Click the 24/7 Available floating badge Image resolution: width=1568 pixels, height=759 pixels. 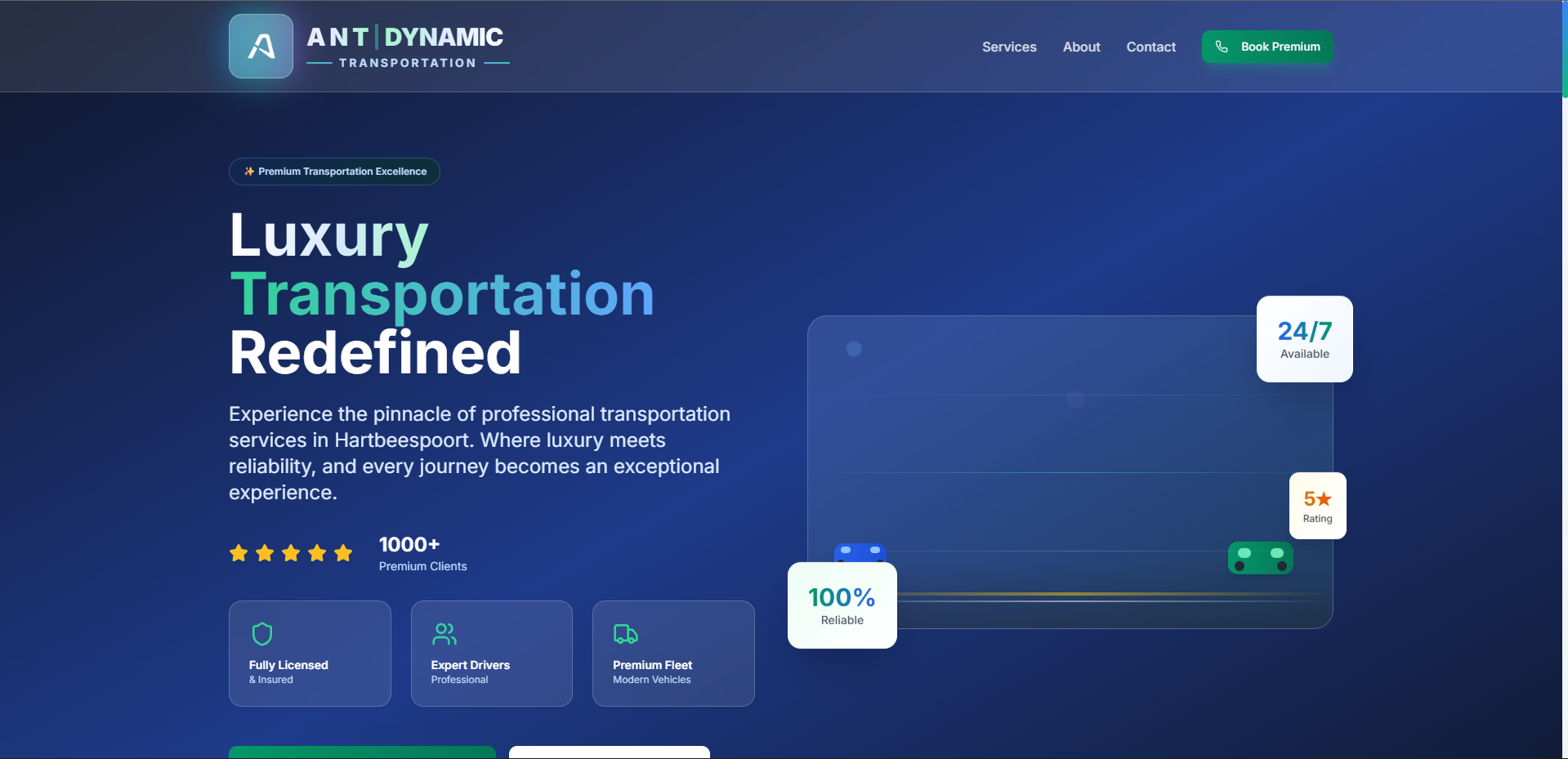(x=1304, y=338)
